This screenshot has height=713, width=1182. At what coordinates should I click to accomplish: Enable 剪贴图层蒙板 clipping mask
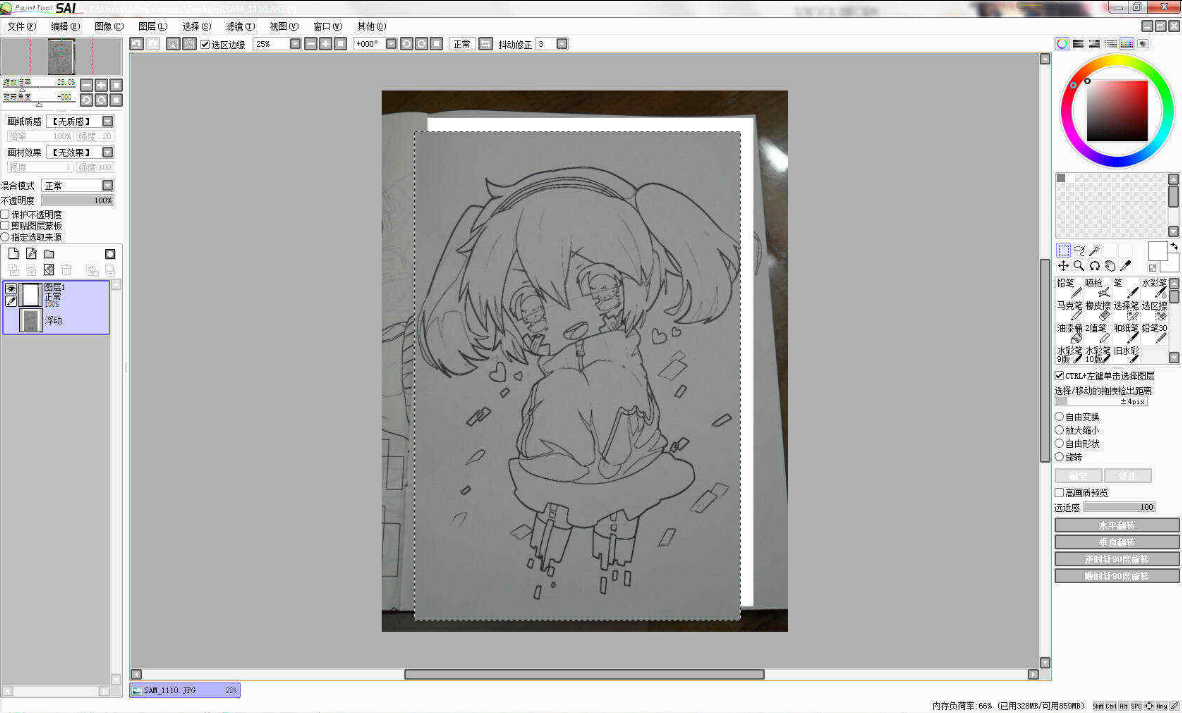click(x=5, y=225)
